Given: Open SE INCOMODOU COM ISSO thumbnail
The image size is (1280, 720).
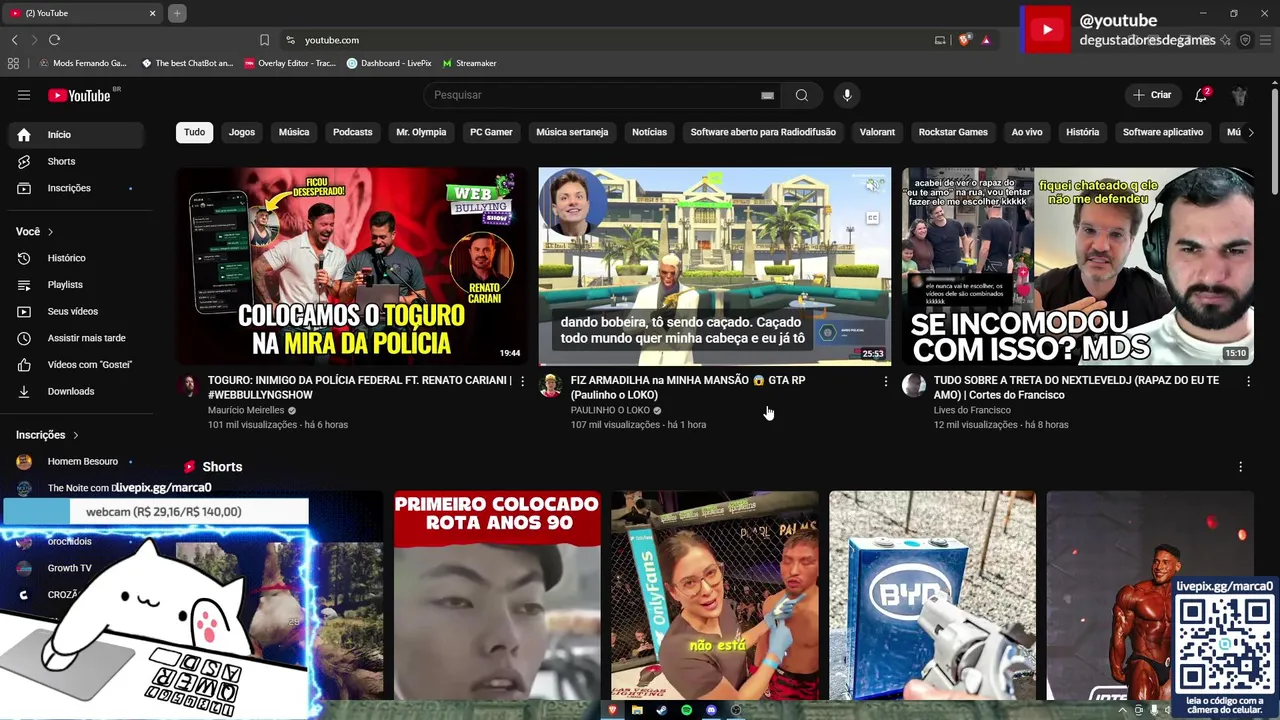Looking at the screenshot, I should click(x=1078, y=266).
